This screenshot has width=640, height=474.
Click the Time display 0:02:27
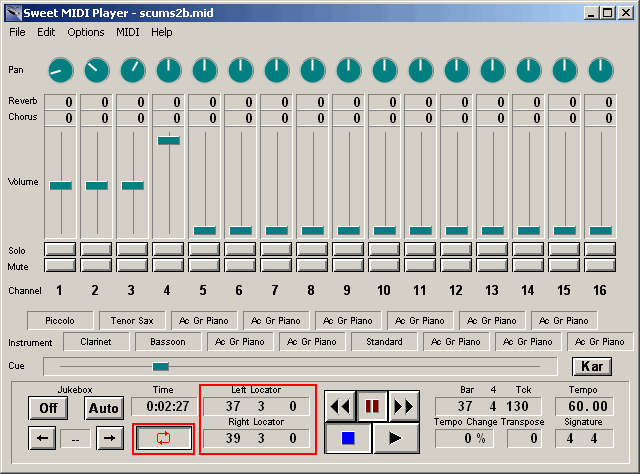click(x=163, y=406)
